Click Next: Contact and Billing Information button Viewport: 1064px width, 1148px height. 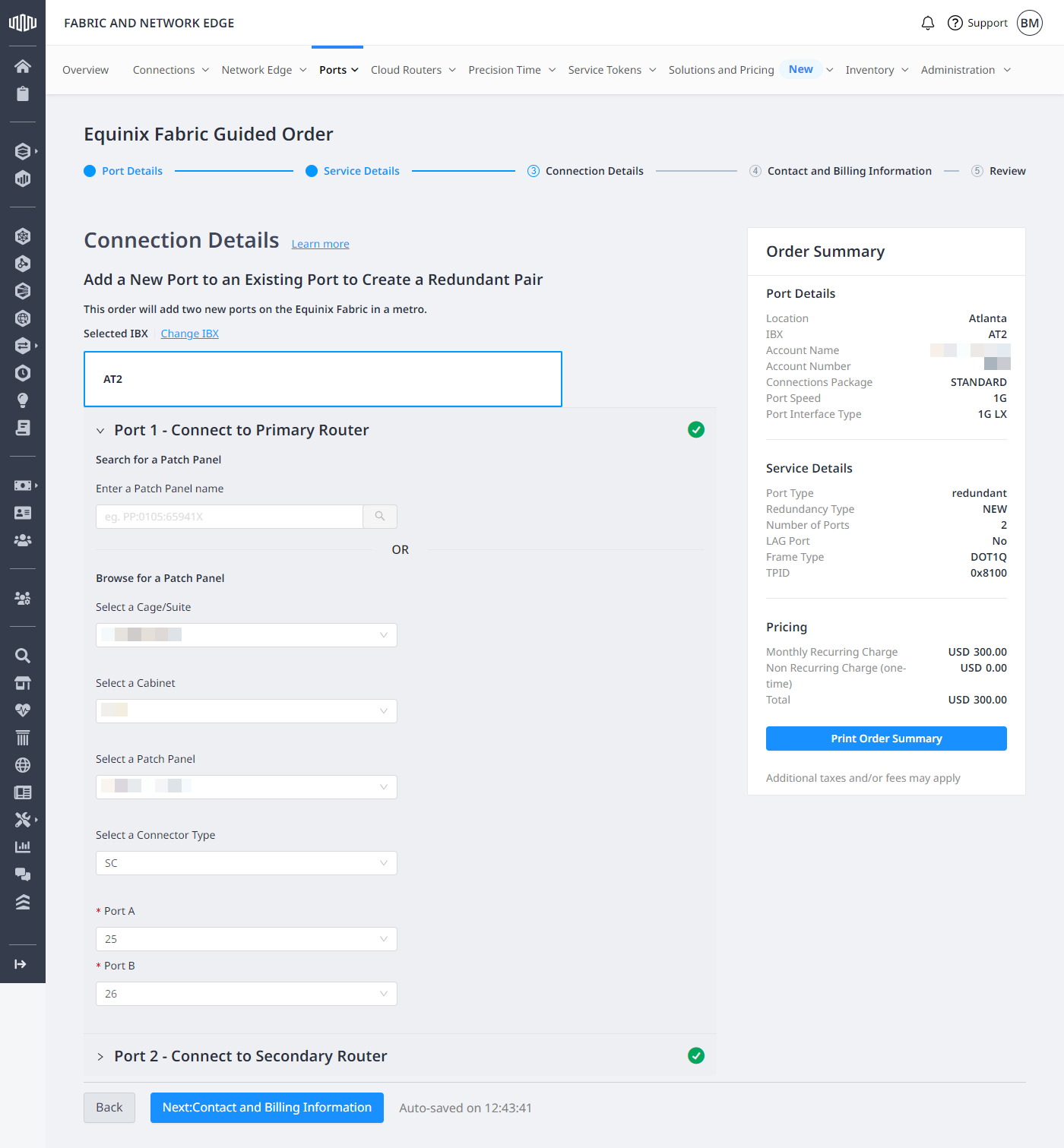click(x=267, y=1108)
